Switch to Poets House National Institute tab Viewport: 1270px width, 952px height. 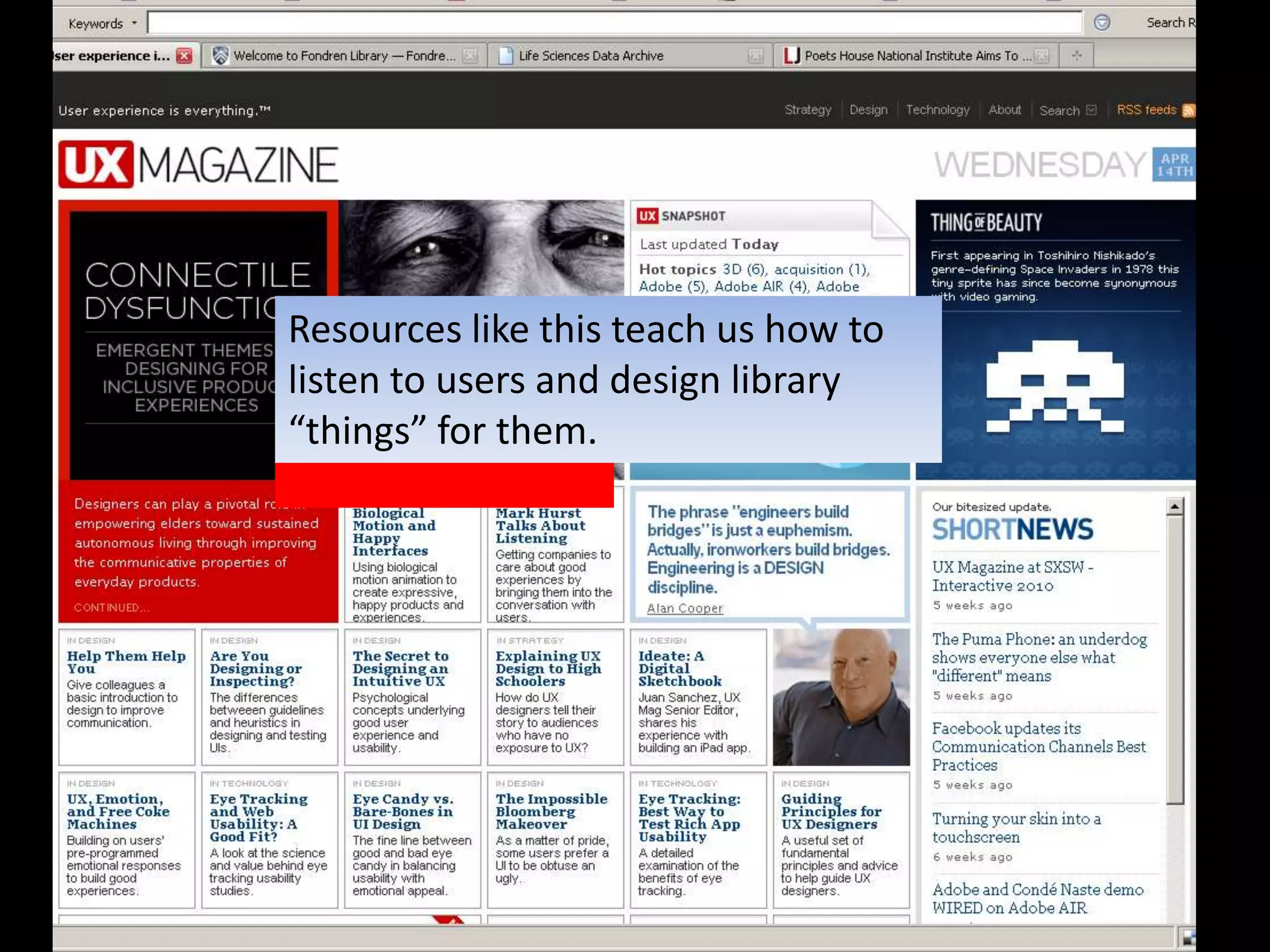[915, 56]
